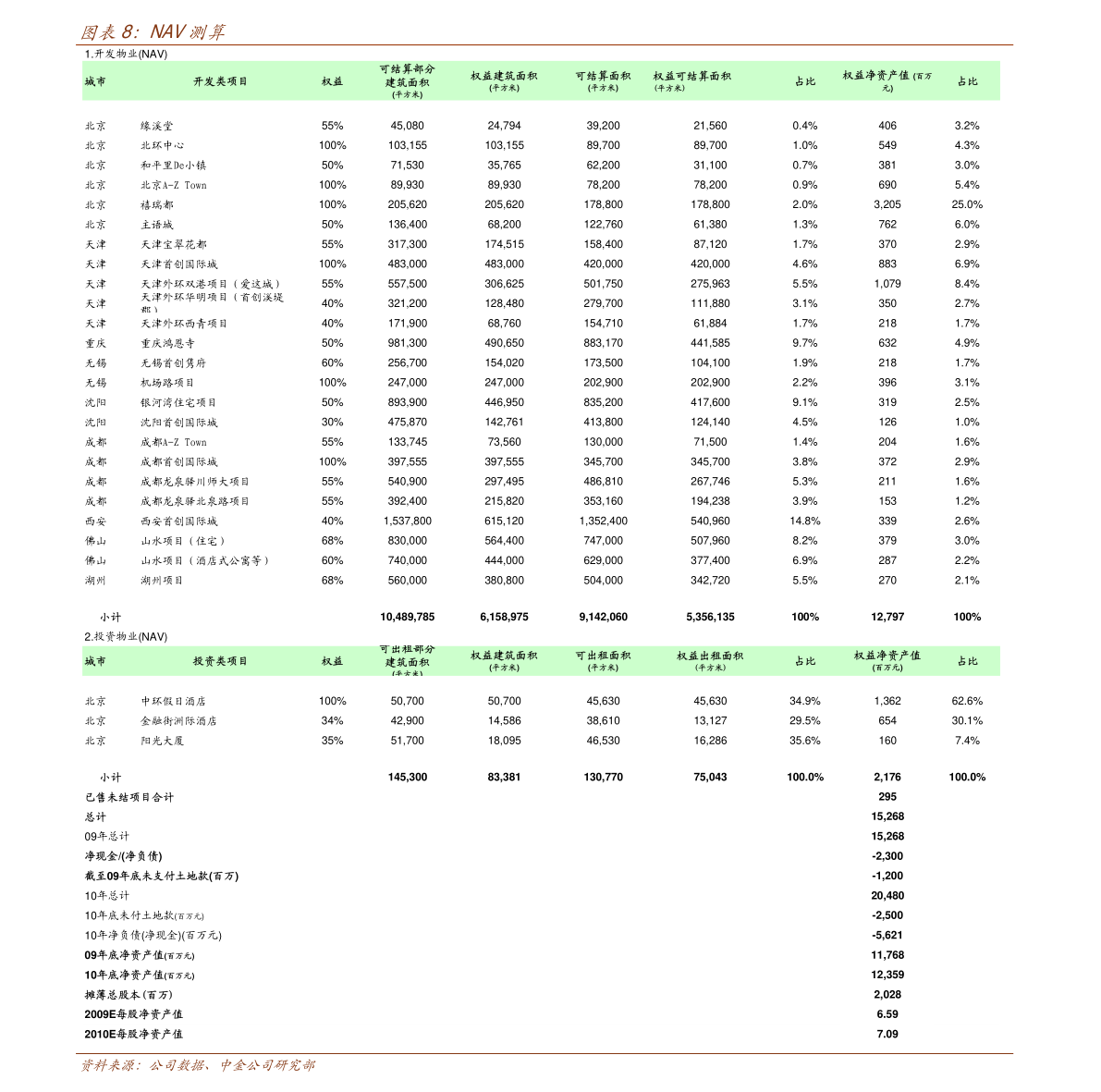
Task: Select the subtotal value 5,356,135
Action: tap(710, 617)
